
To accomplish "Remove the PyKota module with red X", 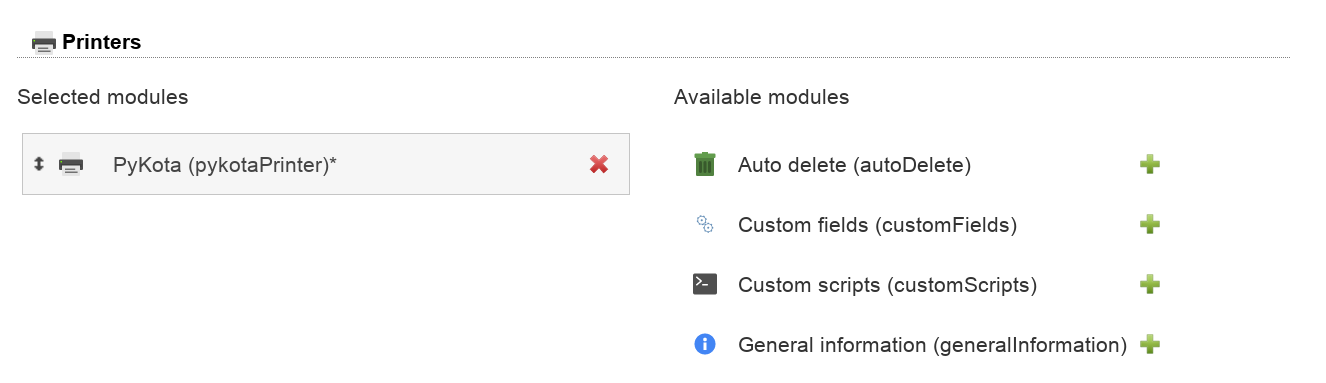I will click(599, 164).
